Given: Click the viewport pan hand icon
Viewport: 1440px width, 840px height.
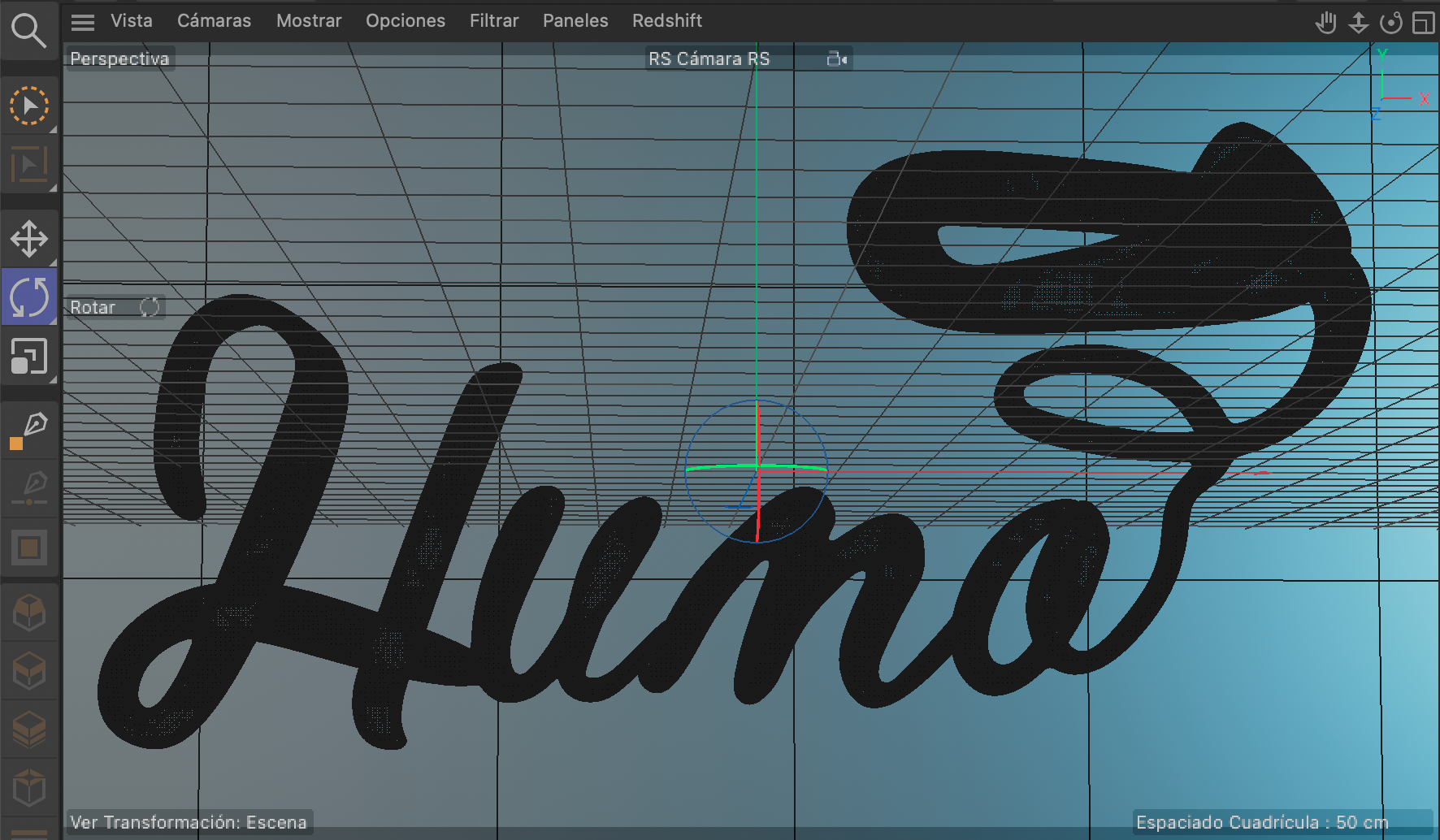Looking at the screenshot, I should click(1325, 22).
